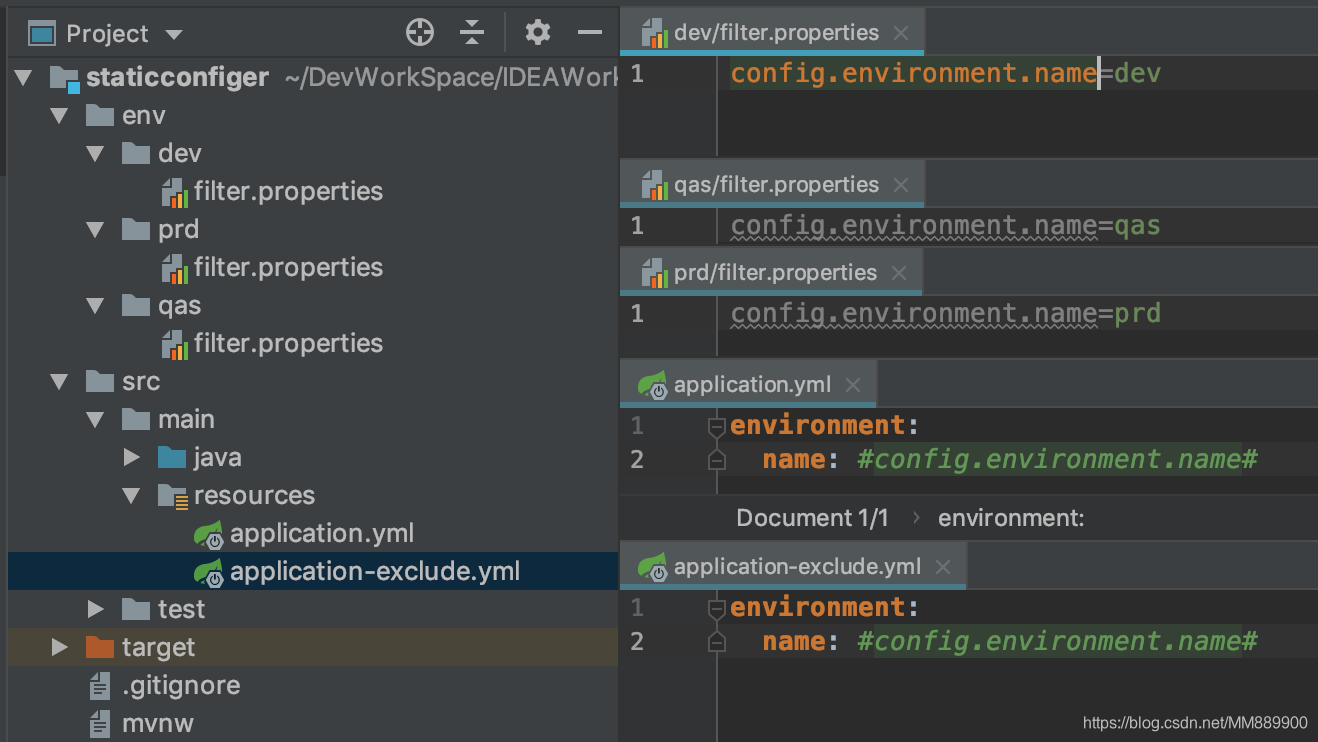Click 'qas' value in qas/filter.properties editor

click(x=1137, y=226)
